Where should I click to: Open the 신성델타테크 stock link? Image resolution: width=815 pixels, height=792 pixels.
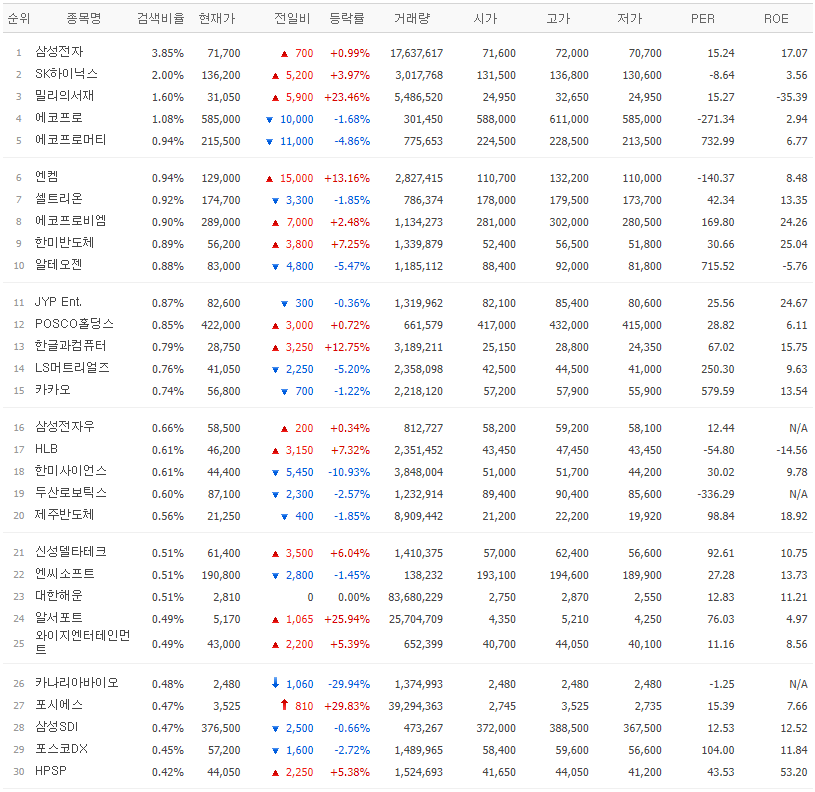click(x=71, y=552)
